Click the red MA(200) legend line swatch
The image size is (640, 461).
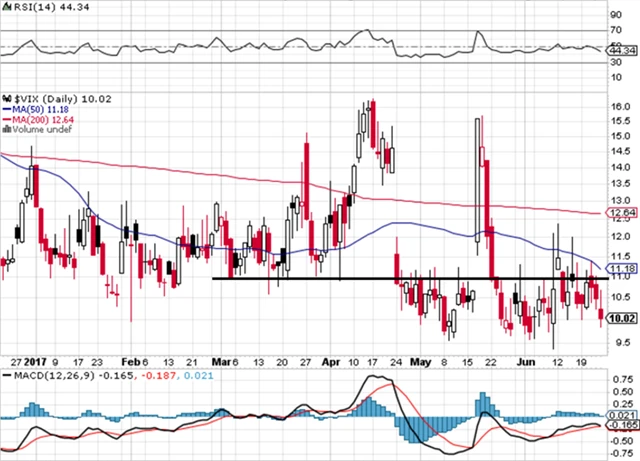pyautogui.click(x=8, y=118)
